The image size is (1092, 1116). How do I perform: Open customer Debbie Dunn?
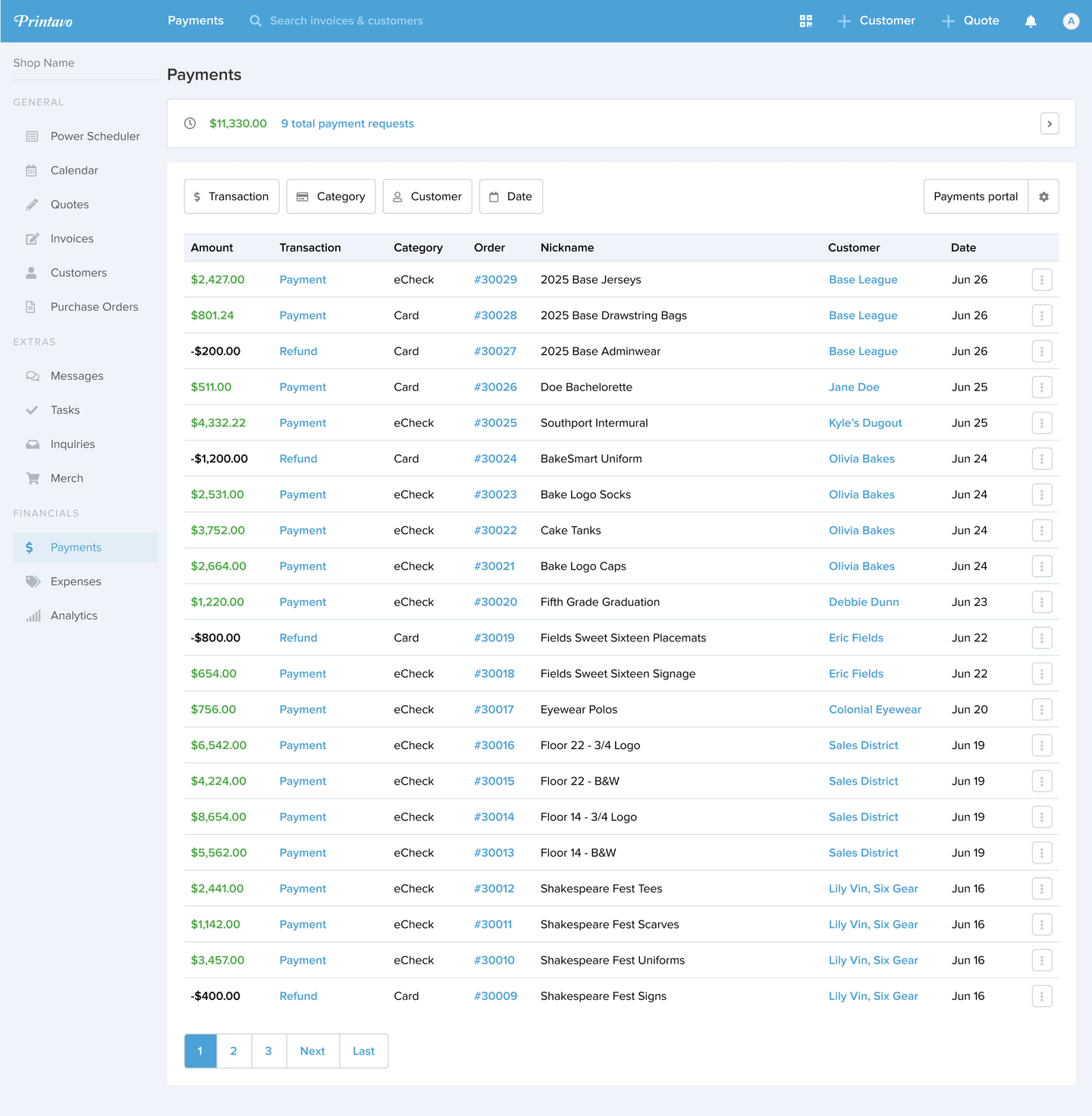864,602
